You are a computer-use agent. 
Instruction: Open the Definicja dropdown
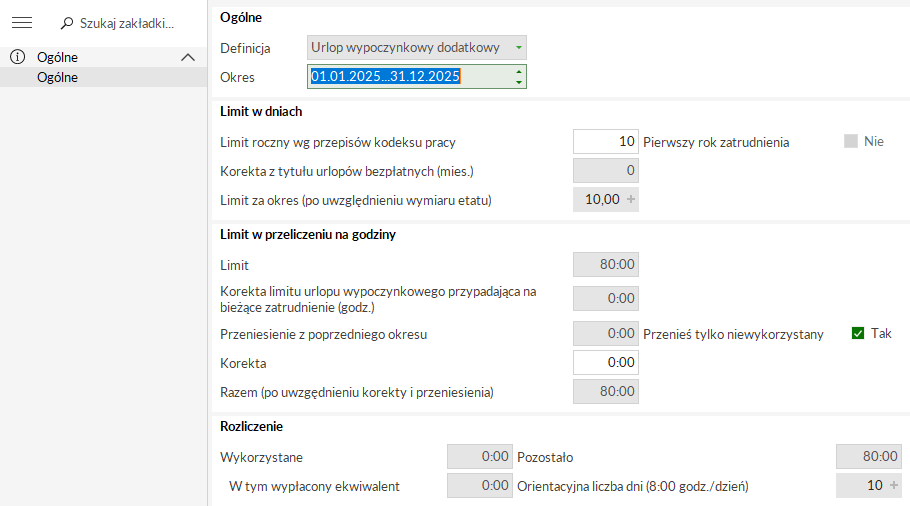point(518,47)
